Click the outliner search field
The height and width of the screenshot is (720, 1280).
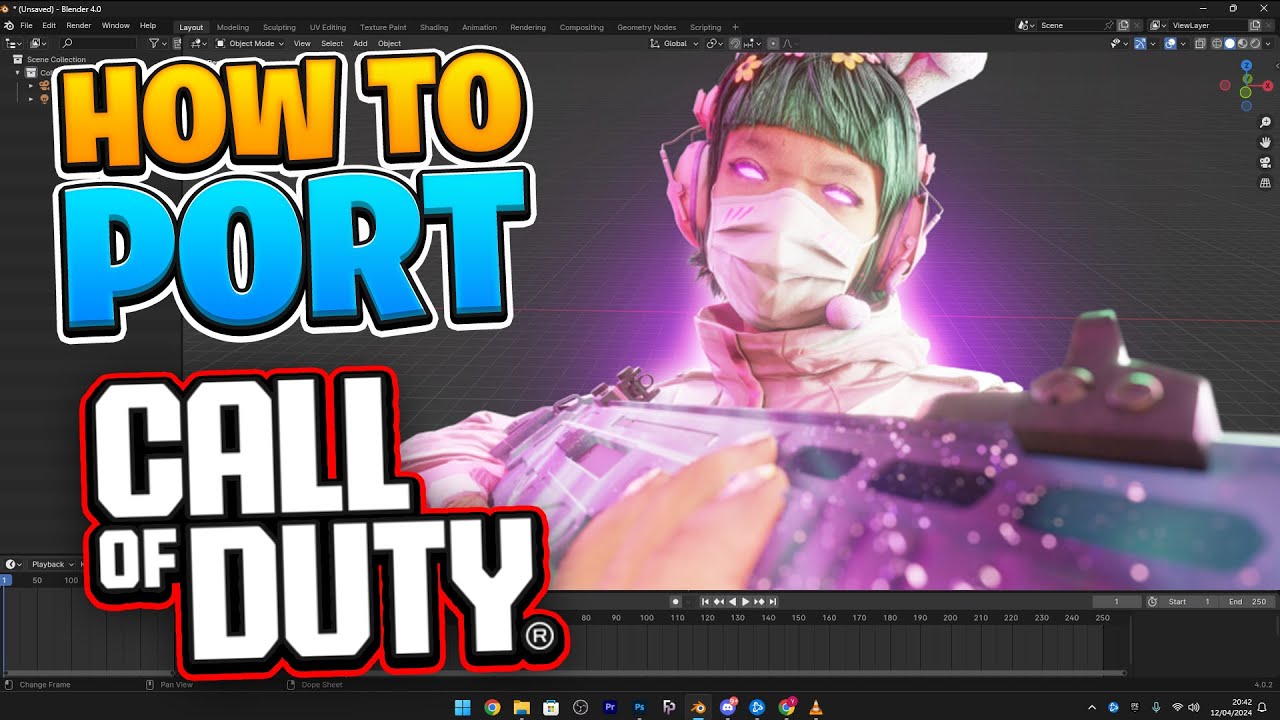pyautogui.click(x=98, y=43)
